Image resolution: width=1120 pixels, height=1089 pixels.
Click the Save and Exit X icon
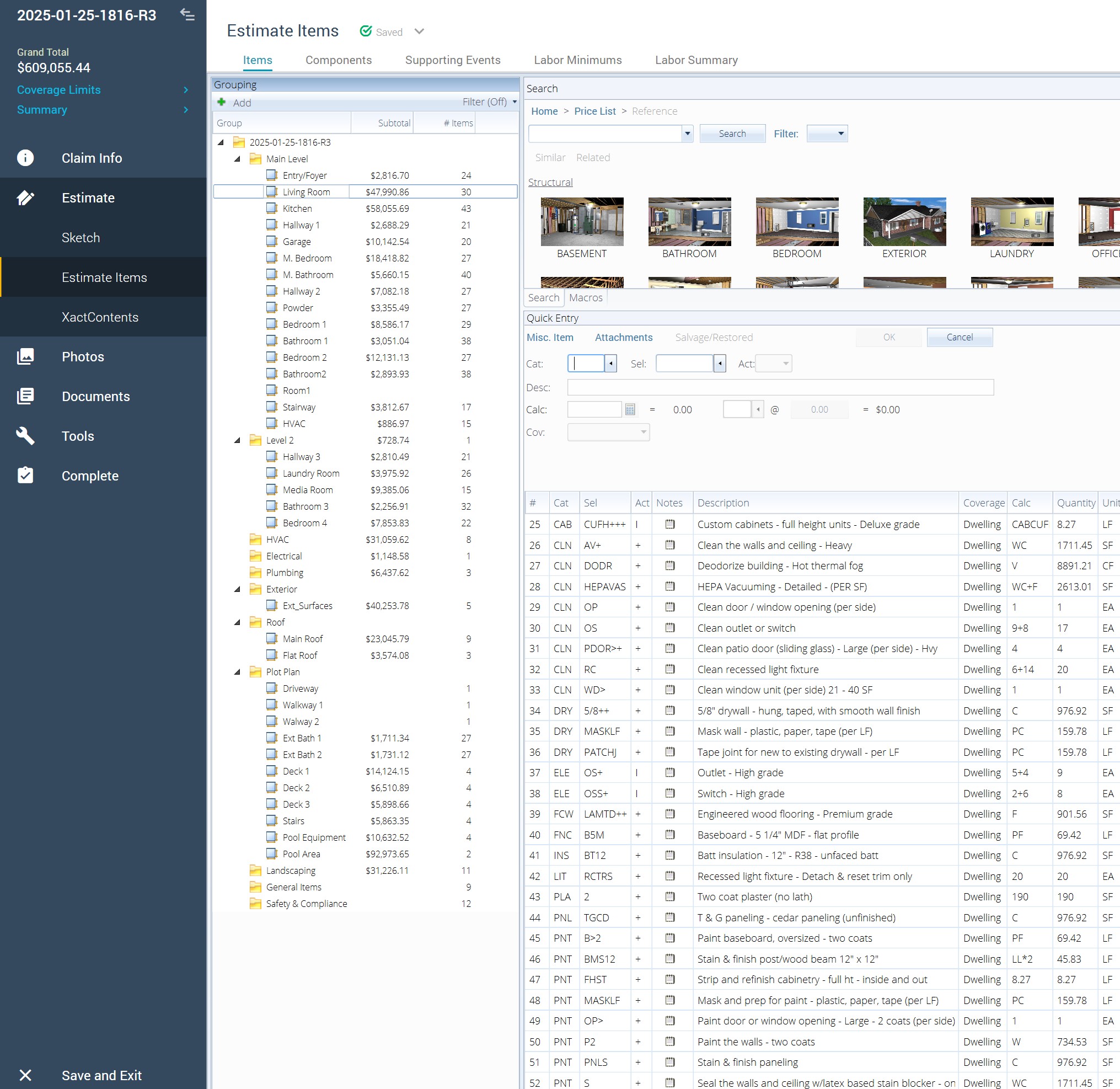pos(25,1075)
